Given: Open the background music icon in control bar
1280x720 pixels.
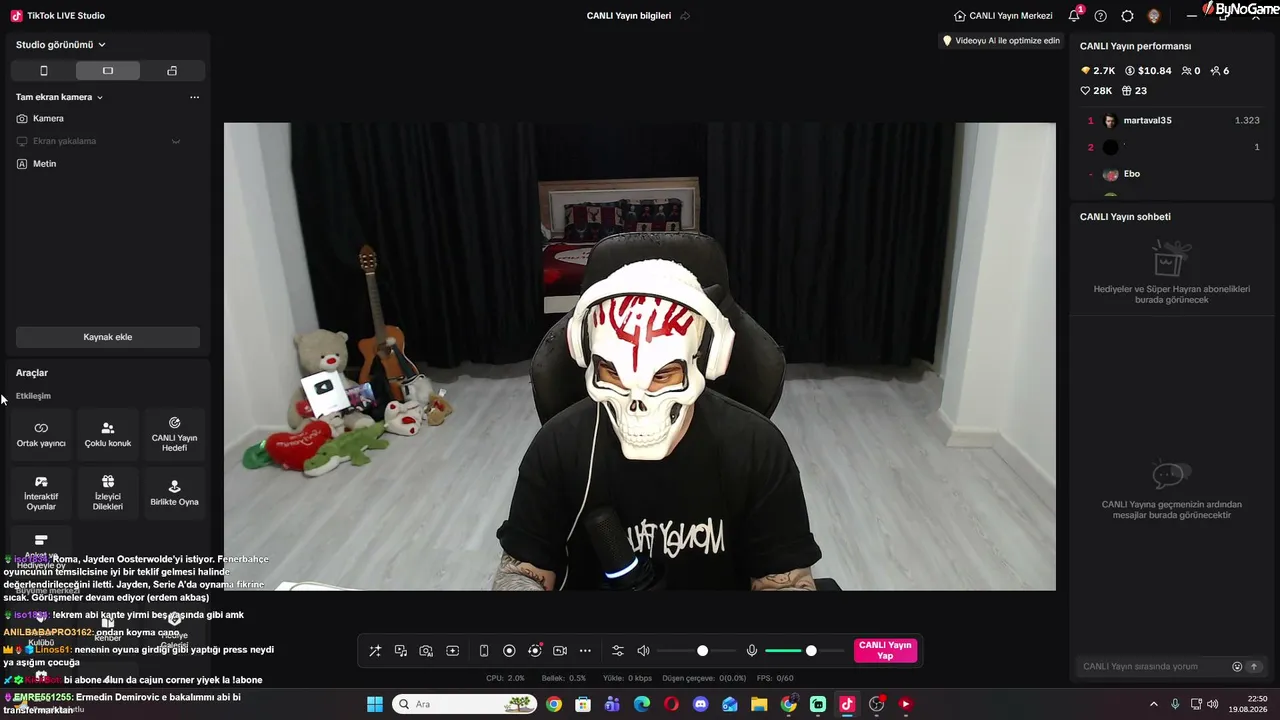Looking at the screenshot, I should point(401,651).
